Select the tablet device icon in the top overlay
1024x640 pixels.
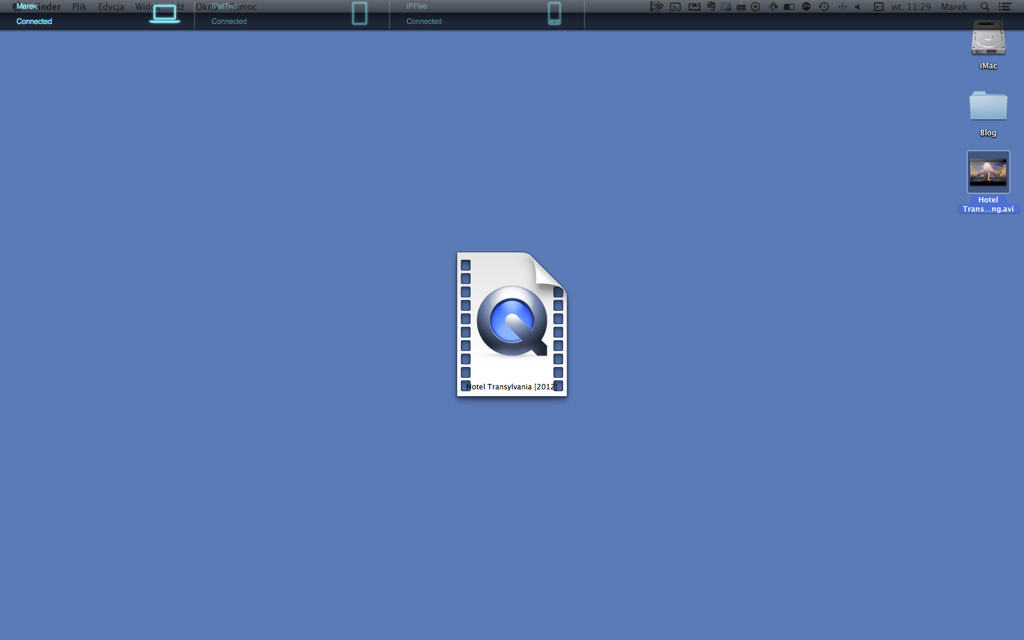(359, 13)
